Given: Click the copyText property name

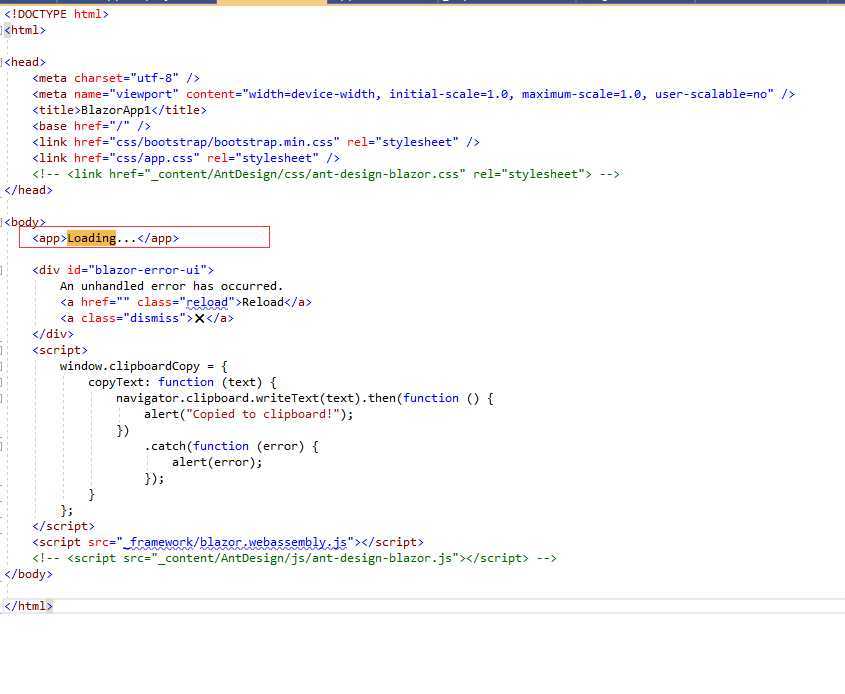Looking at the screenshot, I should coord(116,382).
